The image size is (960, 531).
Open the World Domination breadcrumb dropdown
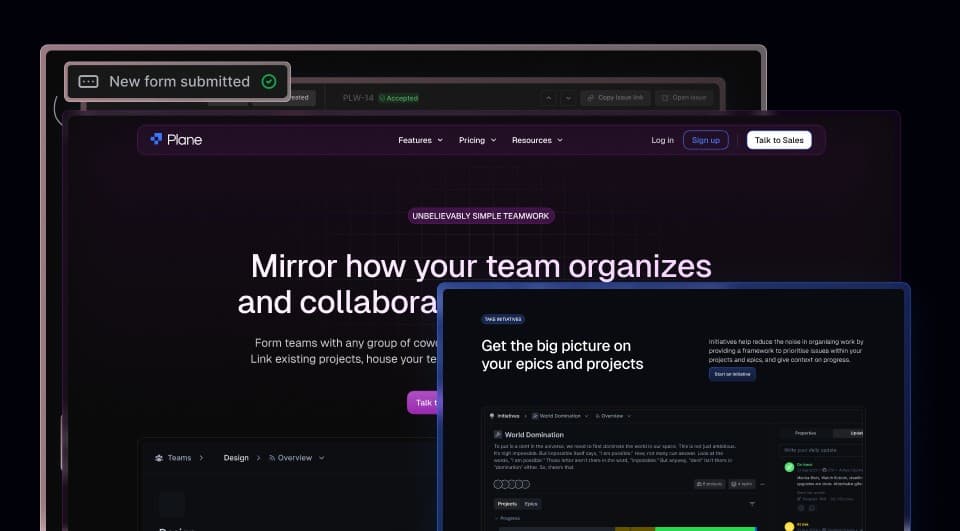560,416
